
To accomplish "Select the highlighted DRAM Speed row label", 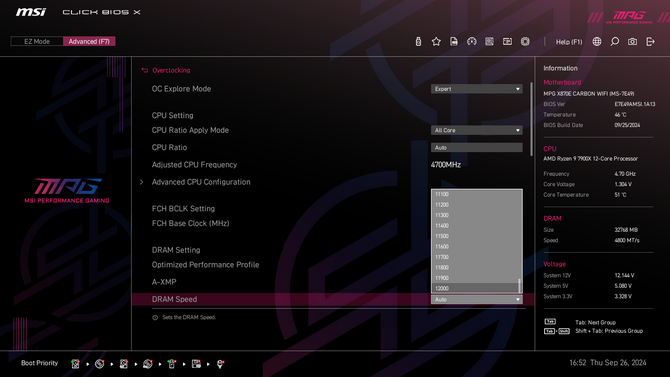I will (174, 300).
